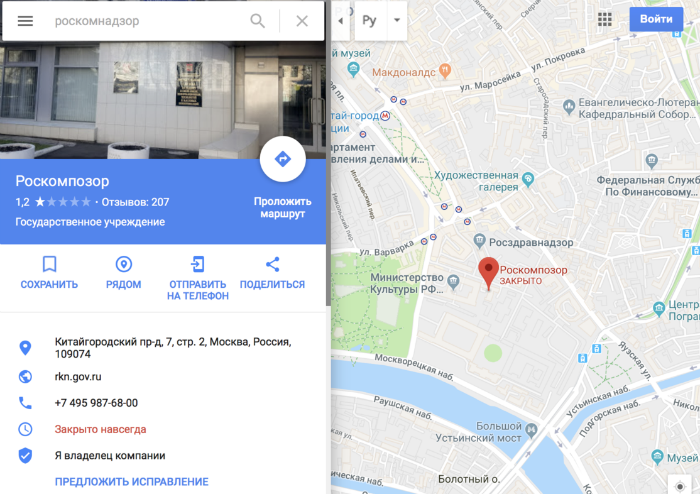Focus the роскомнадзор search field

pyautogui.click(x=147, y=21)
